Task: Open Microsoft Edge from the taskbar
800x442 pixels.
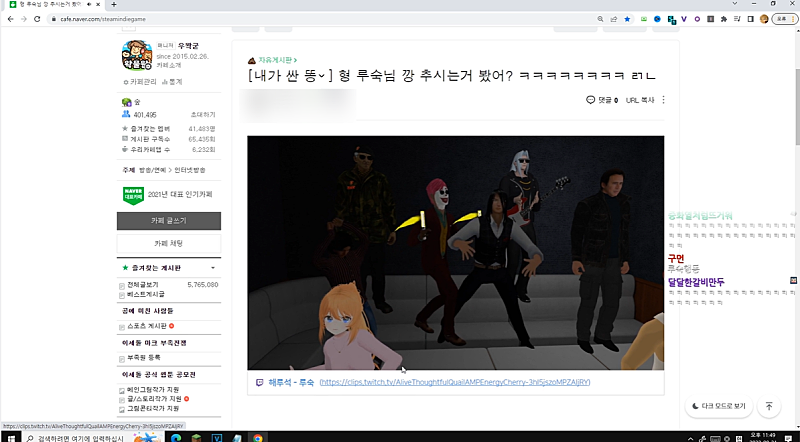Action: [x=176, y=438]
